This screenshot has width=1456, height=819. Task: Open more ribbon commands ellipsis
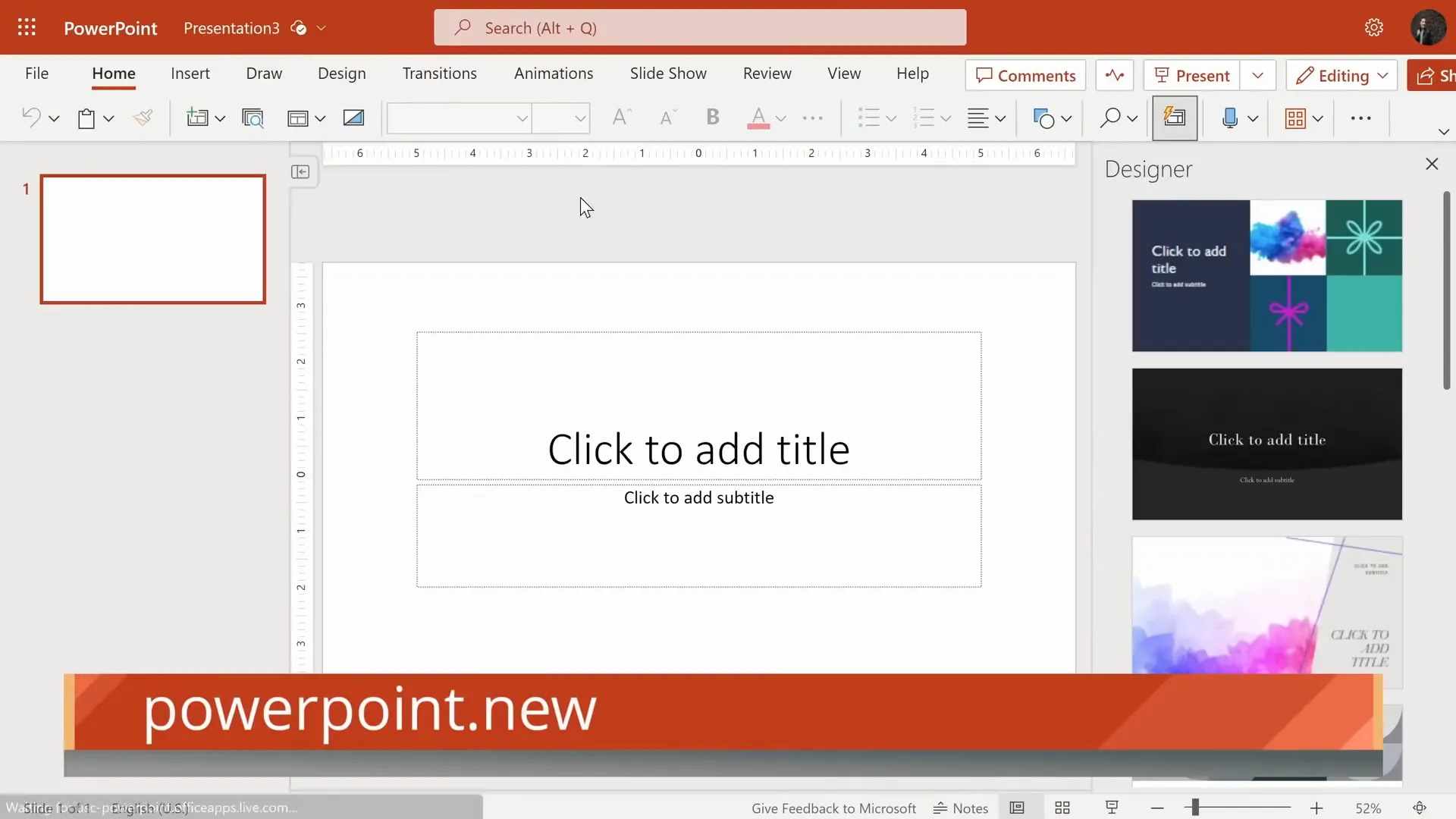point(1360,118)
